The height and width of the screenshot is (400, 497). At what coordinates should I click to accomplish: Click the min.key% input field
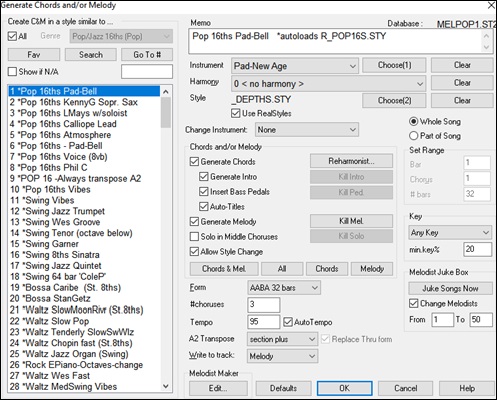(477, 249)
